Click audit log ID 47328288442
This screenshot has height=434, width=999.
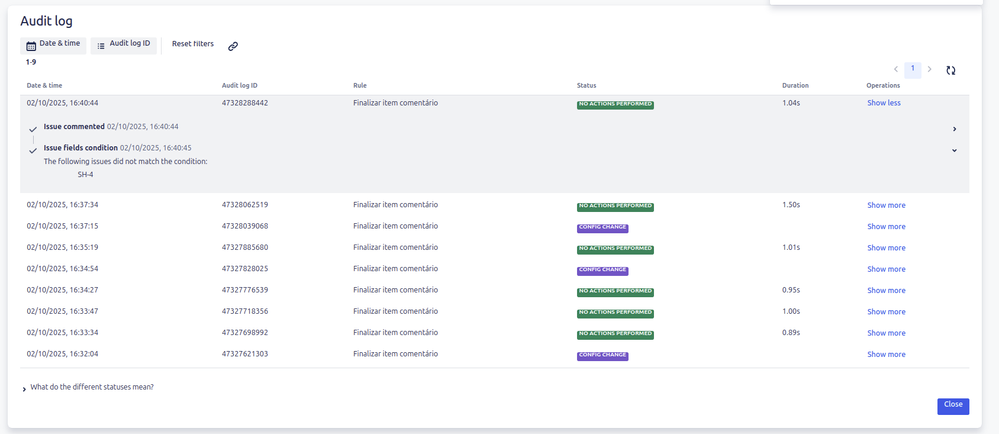pos(245,103)
